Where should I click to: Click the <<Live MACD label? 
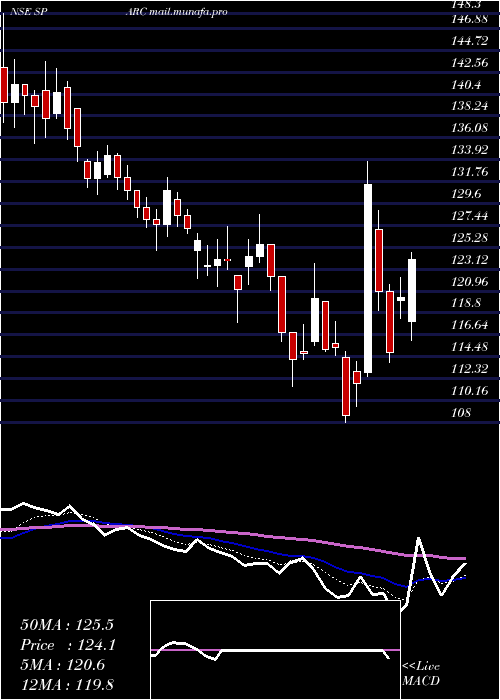coord(421,674)
